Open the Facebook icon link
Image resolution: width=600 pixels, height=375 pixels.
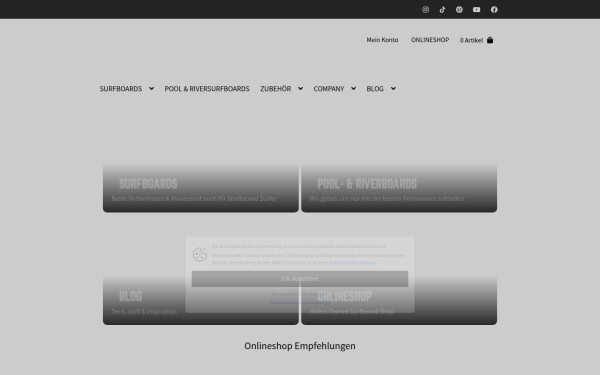click(494, 10)
